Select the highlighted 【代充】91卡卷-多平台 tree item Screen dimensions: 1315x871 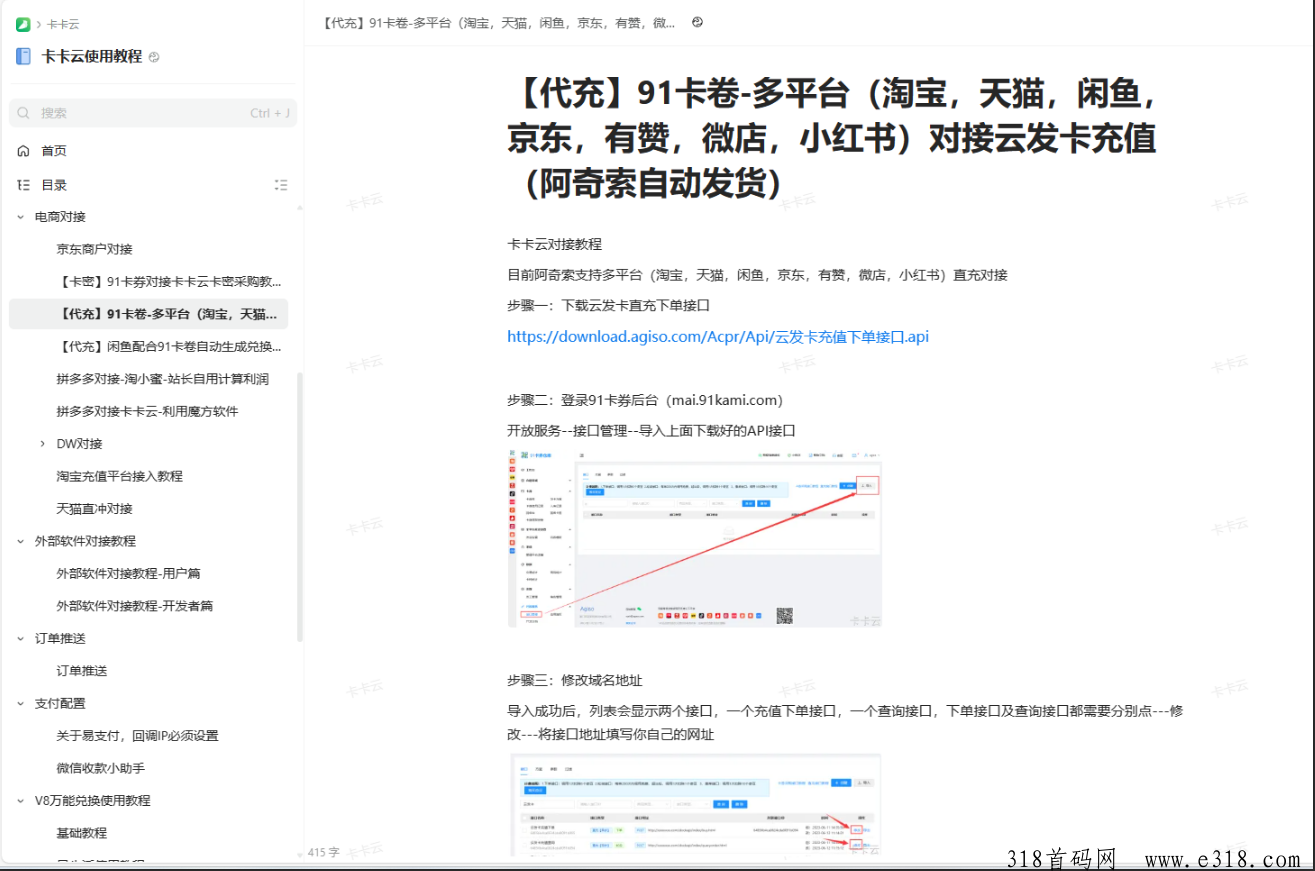click(148, 314)
